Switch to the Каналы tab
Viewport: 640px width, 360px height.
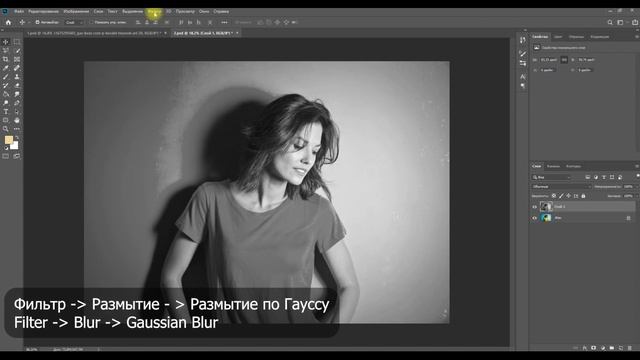click(553, 166)
